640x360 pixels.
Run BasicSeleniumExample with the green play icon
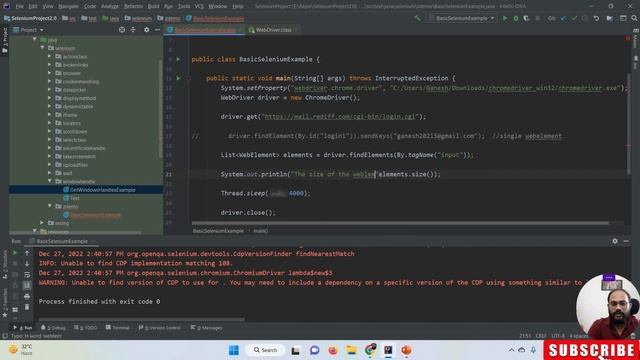pyautogui.click(x=505, y=18)
